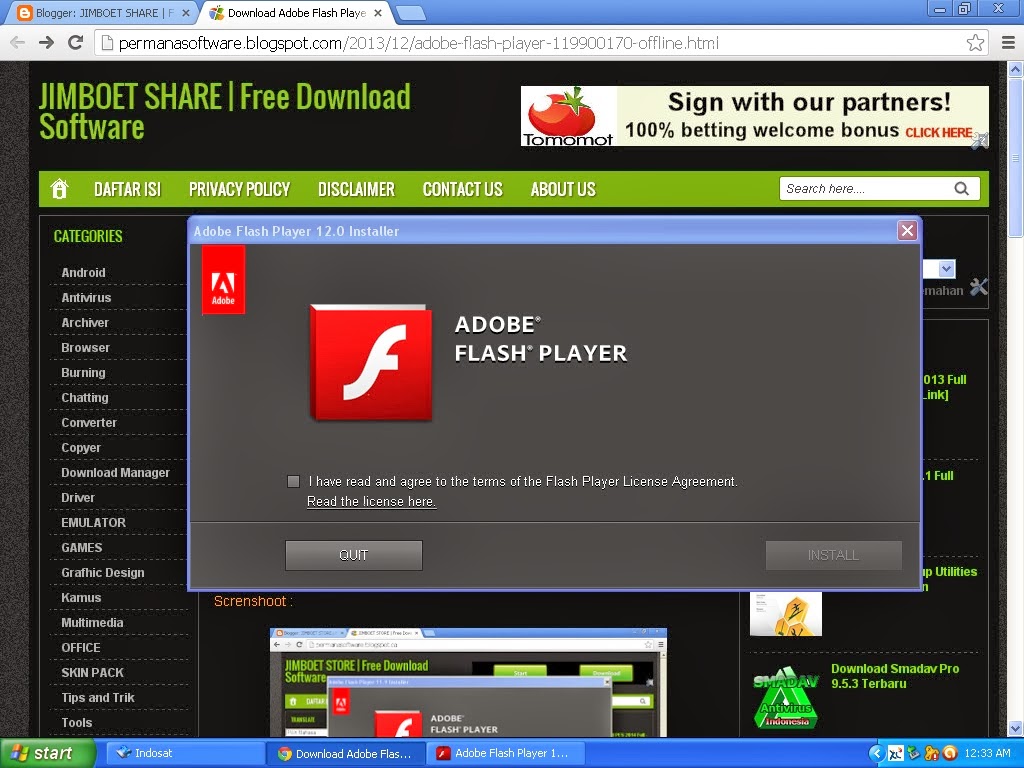This screenshot has width=1024, height=768.
Task: Open the DISCLAIMER menu item
Action: 356,189
